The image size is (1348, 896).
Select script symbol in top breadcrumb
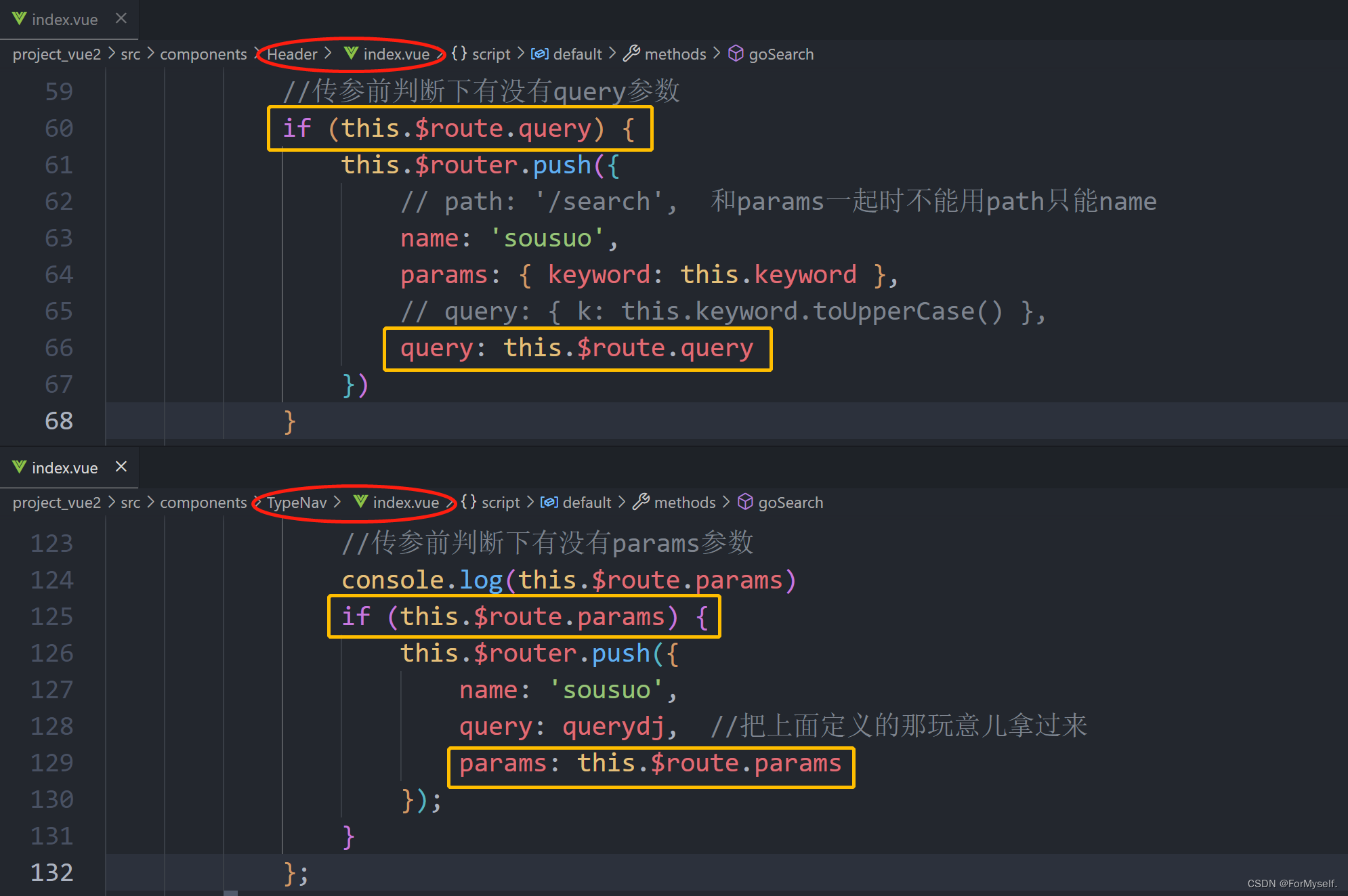point(491,54)
